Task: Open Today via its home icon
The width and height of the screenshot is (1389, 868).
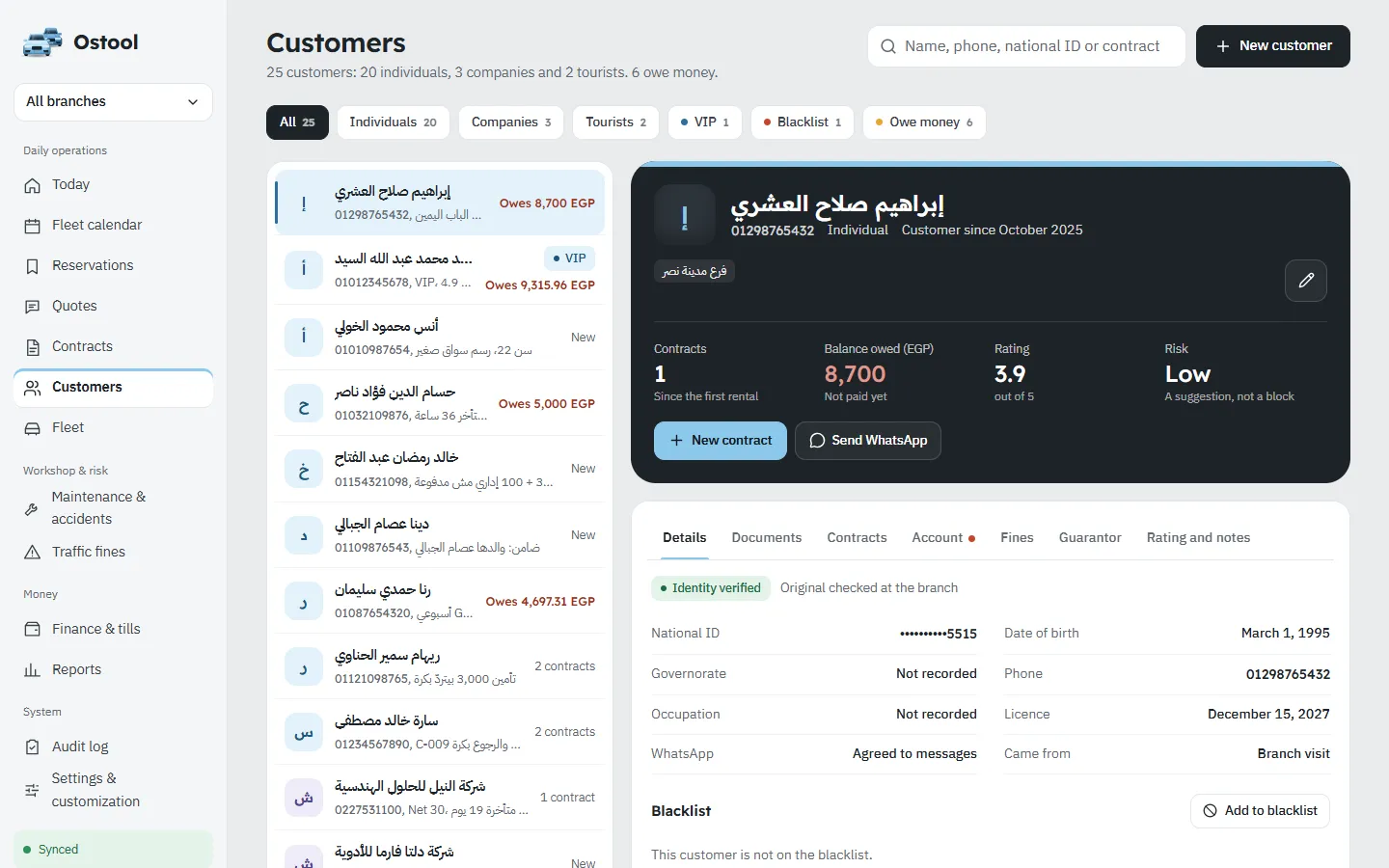Action: (33, 185)
